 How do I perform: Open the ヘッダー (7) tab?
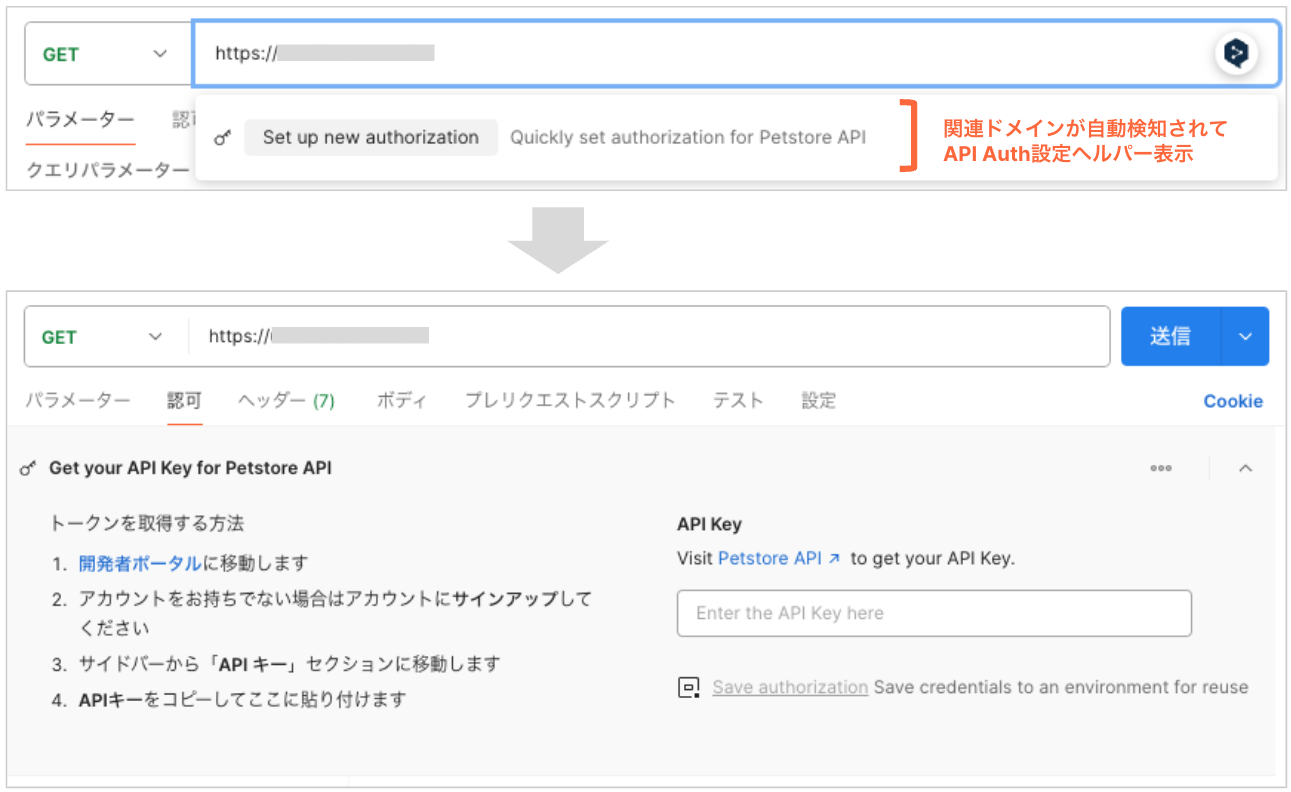click(290, 400)
